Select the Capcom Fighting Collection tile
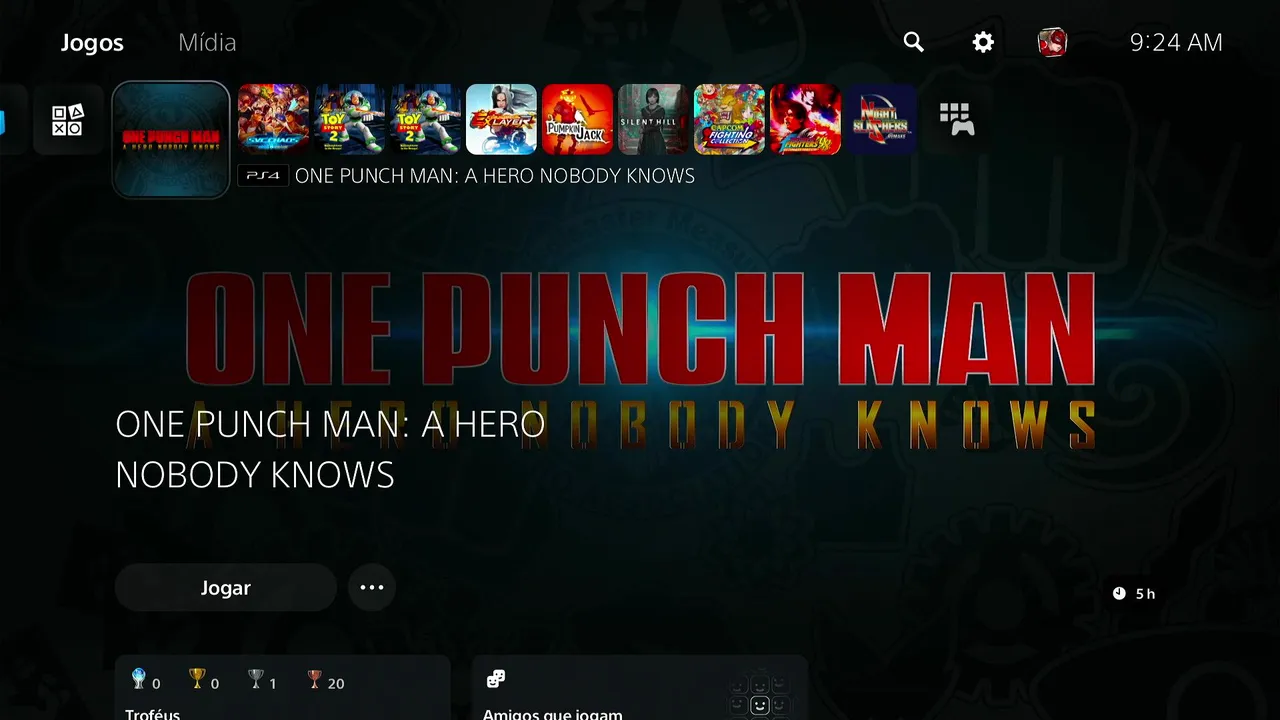Viewport: 1280px width, 720px height. (729, 119)
